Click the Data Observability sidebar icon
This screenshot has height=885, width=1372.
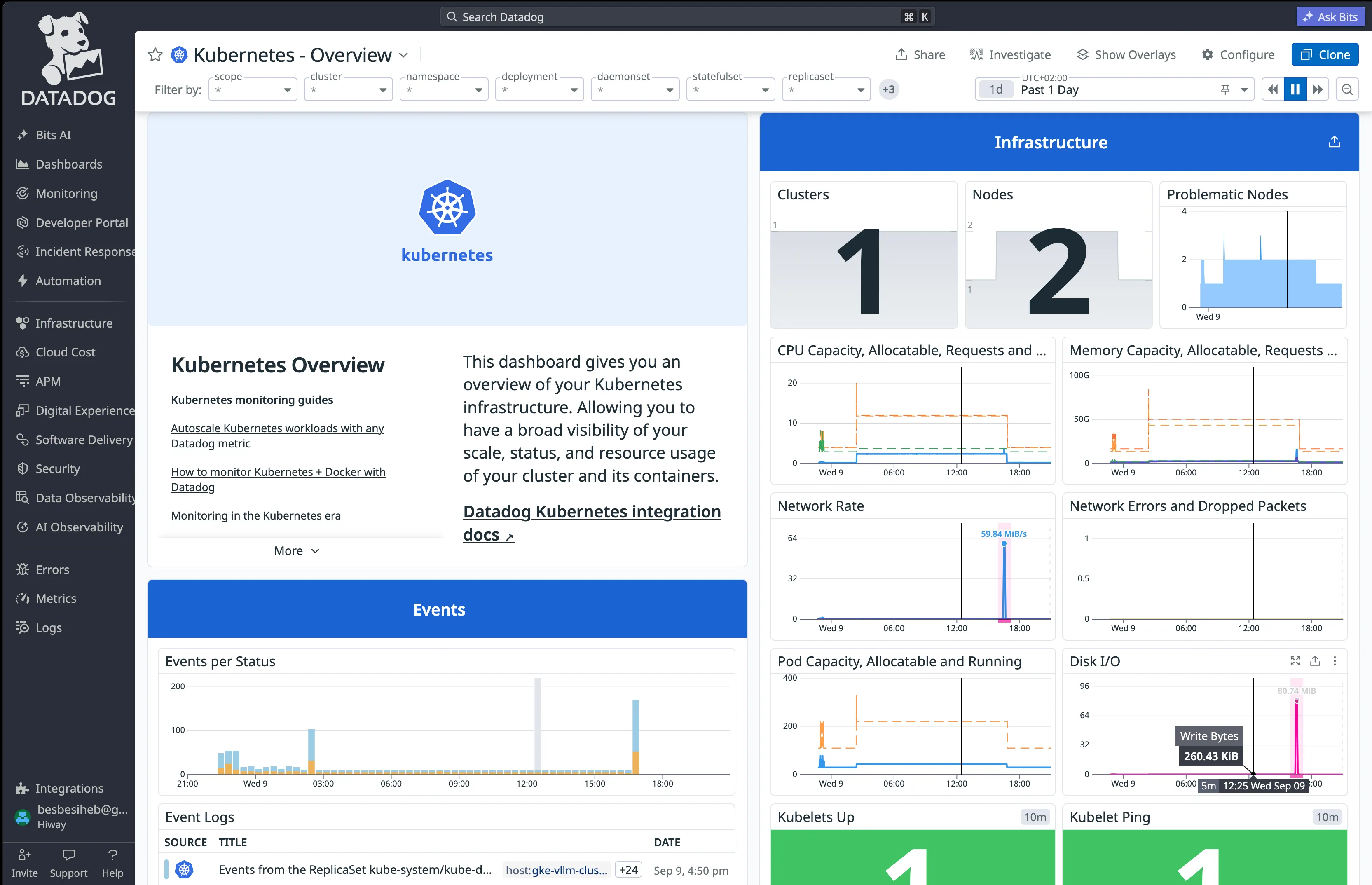coord(22,498)
